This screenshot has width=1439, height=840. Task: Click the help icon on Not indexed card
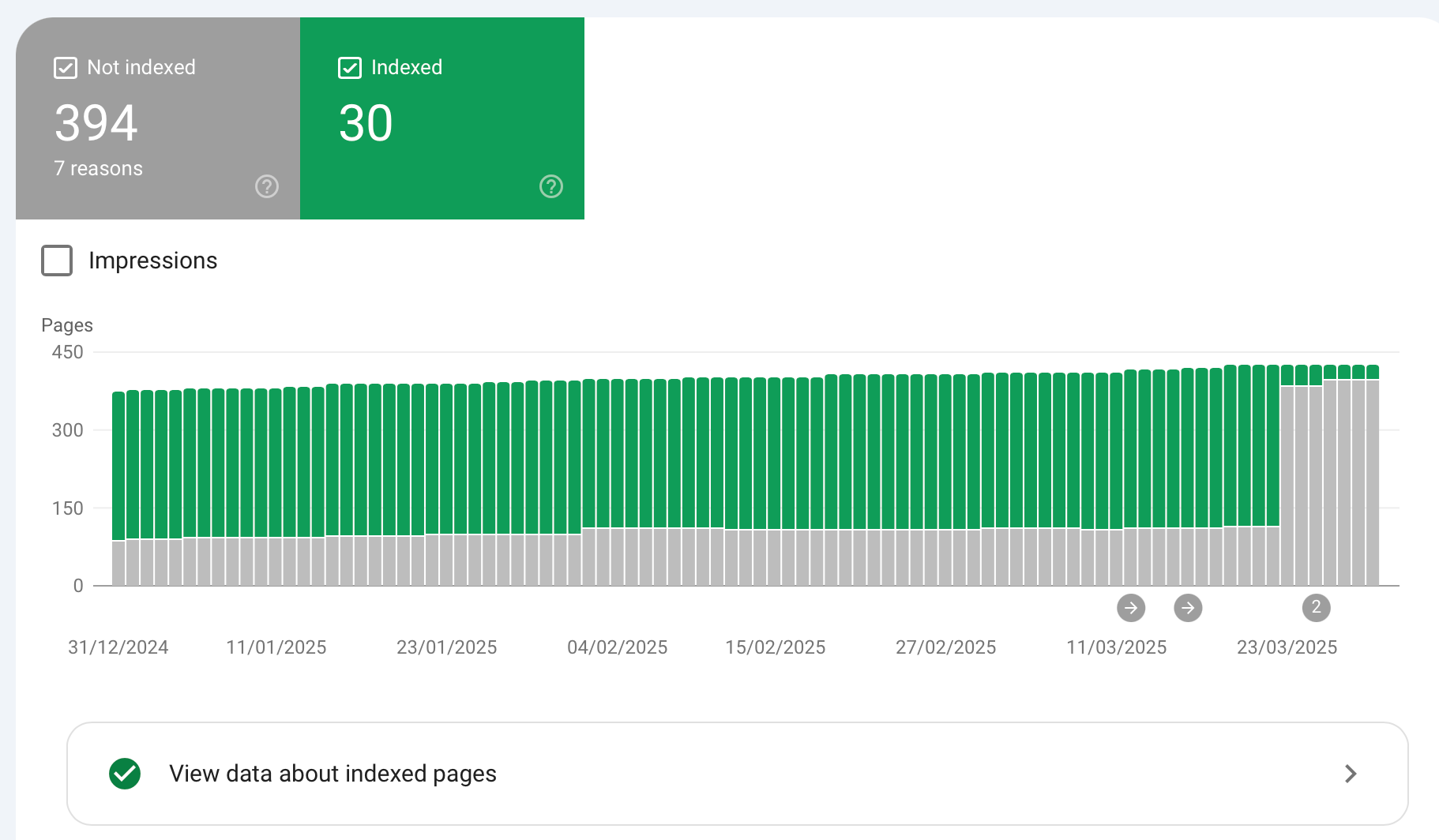click(x=267, y=186)
